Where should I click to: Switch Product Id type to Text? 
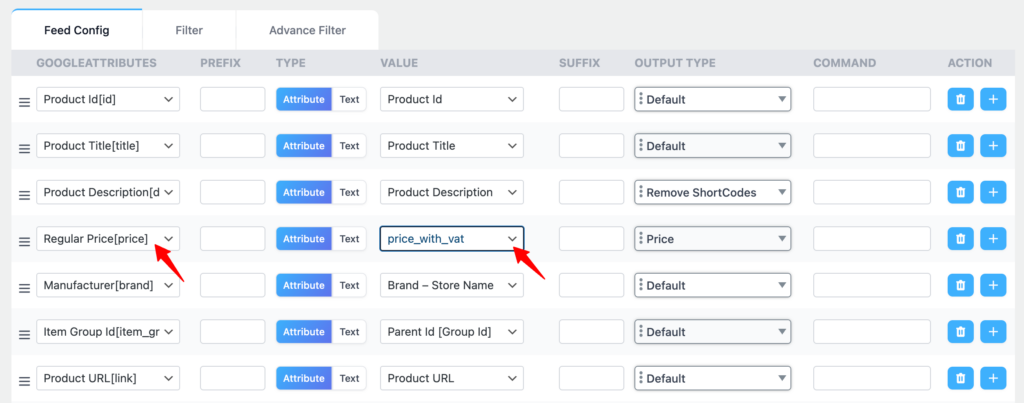point(349,99)
